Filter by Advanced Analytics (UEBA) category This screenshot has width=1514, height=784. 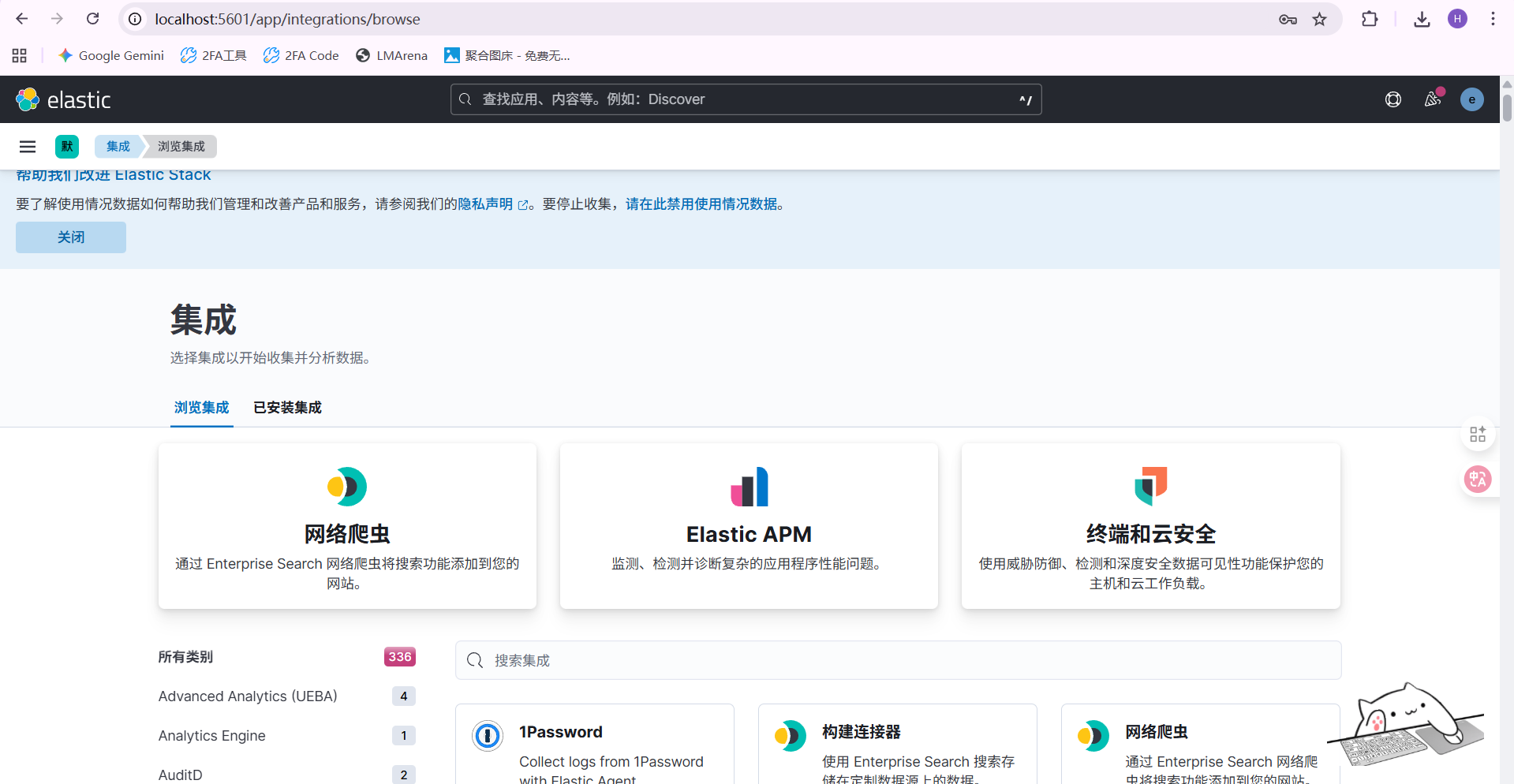(287, 696)
